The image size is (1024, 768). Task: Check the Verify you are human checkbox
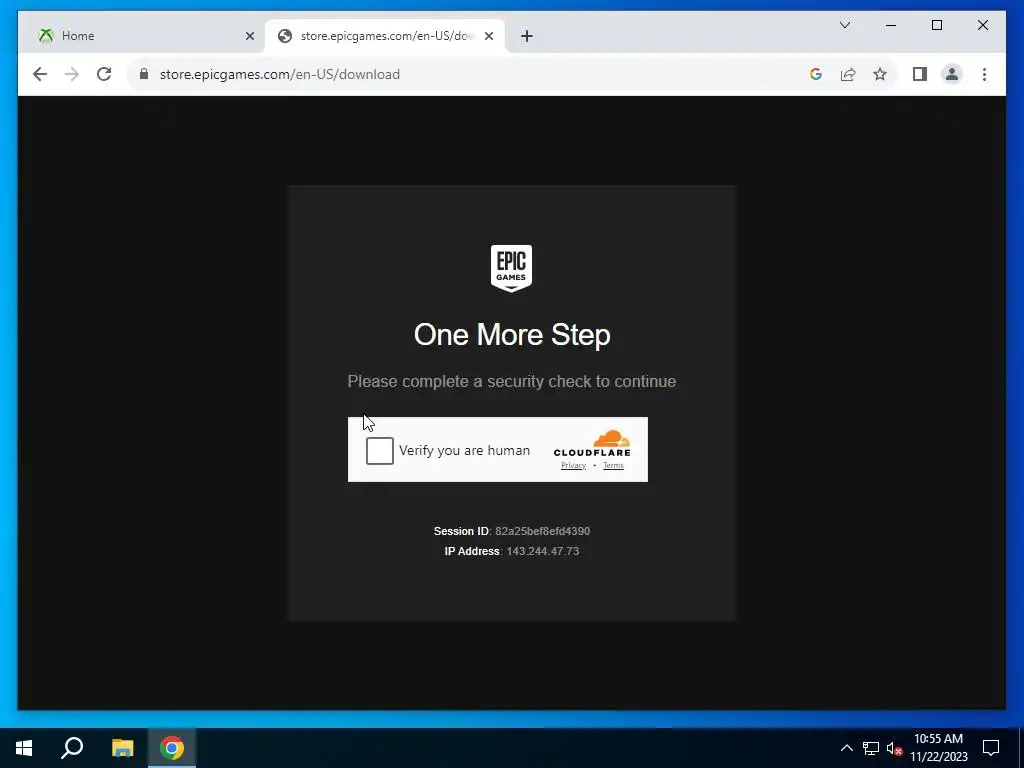click(x=379, y=451)
